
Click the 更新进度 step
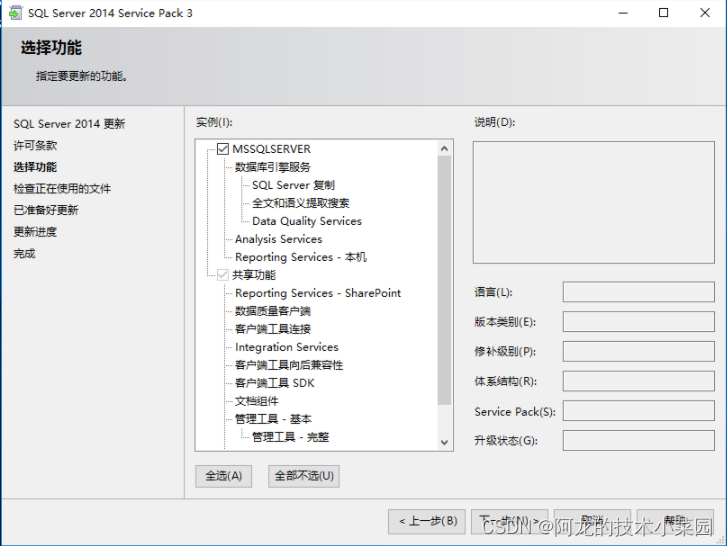[x=35, y=232]
